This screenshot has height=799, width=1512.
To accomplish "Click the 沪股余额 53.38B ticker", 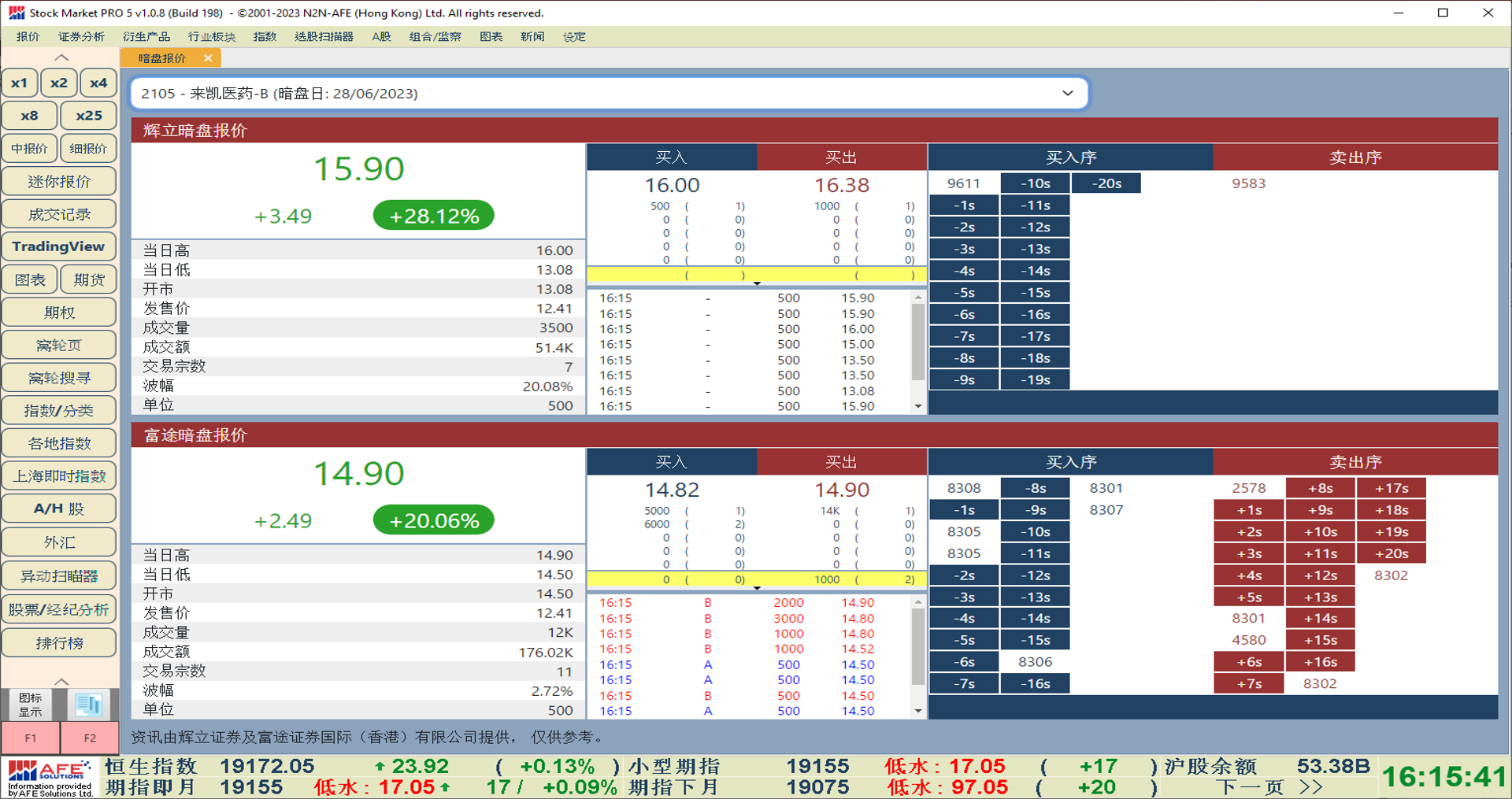I will point(1267,766).
